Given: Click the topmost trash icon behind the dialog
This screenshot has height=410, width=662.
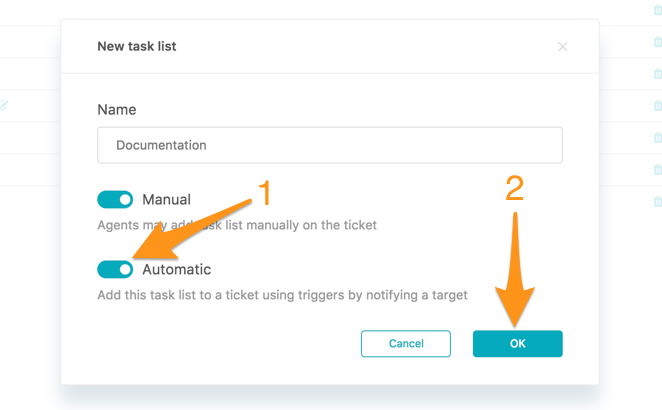Looking at the screenshot, I should (658, 10).
